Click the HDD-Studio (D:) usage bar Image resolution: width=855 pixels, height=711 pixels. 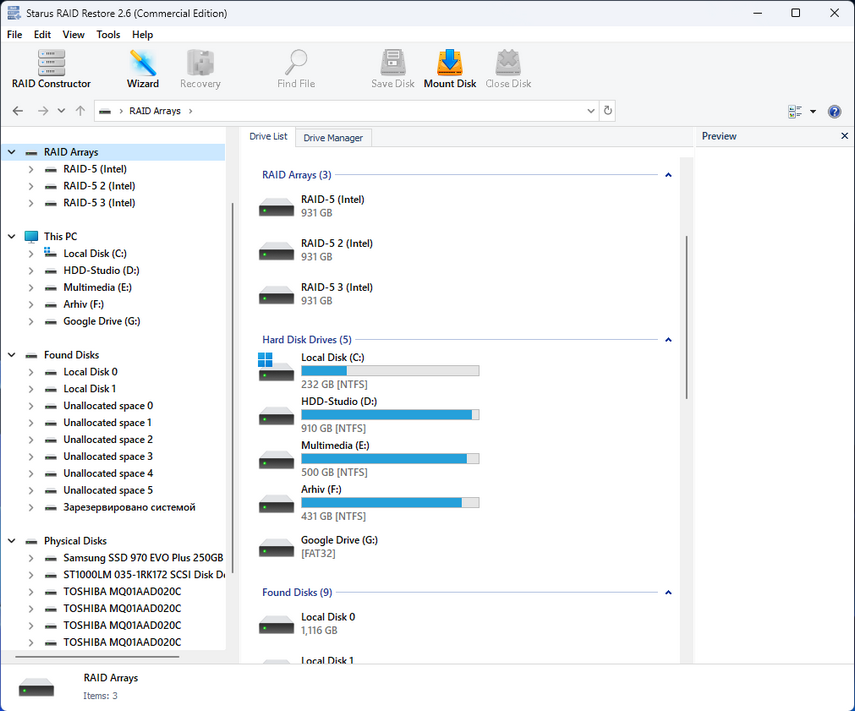(x=390, y=415)
